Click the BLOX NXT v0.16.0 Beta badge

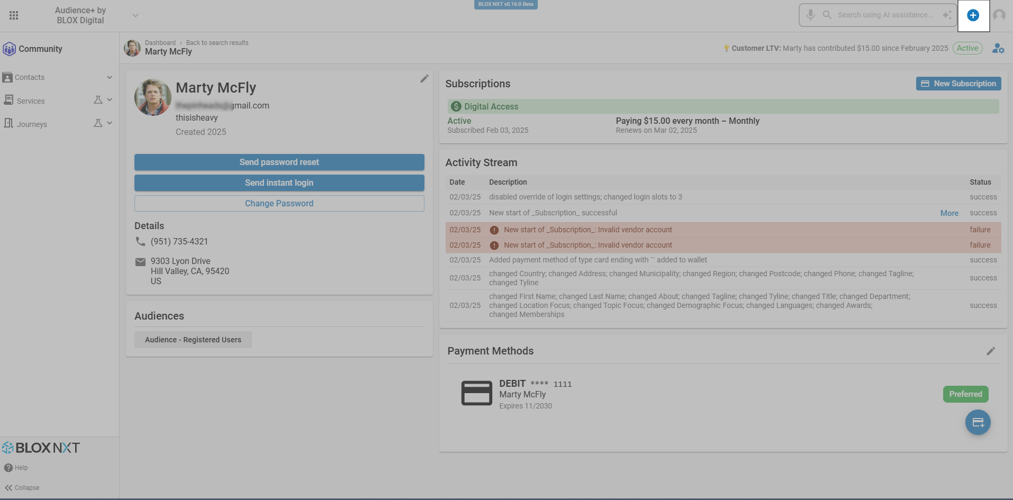click(506, 4)
